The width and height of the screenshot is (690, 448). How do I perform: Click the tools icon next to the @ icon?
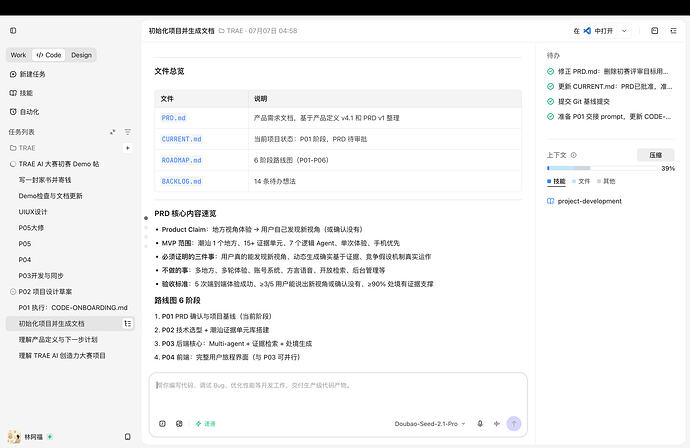tap(179, 423)
